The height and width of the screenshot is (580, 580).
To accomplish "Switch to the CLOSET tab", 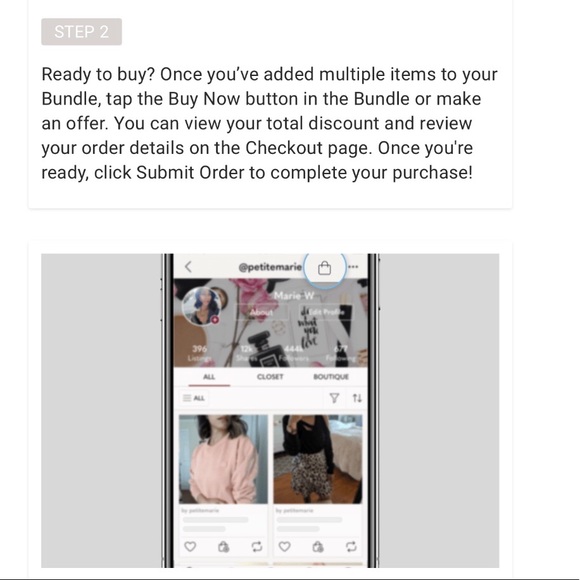I will [x=270, y=377].
